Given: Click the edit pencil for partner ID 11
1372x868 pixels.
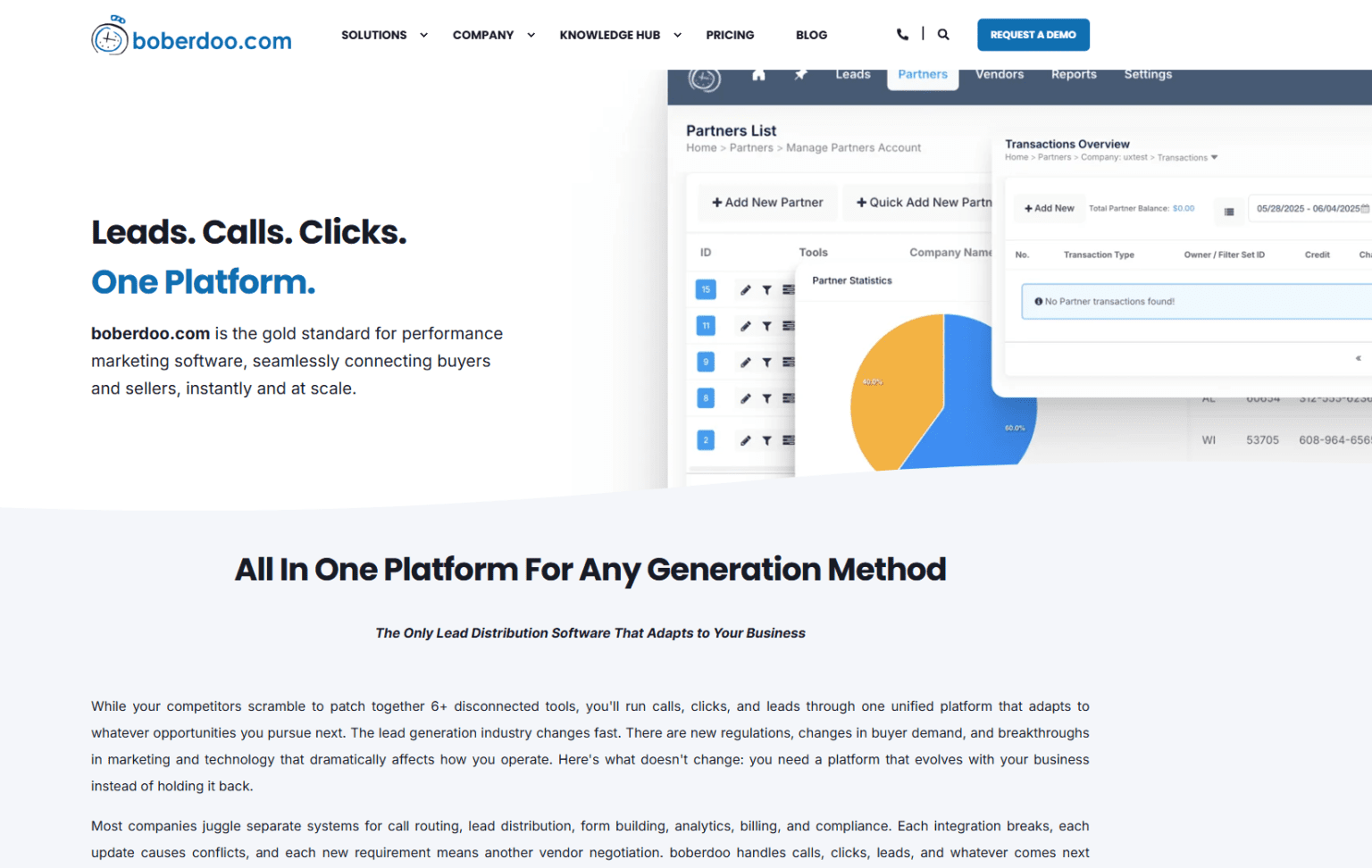Looking at the screenshot, I should 745,326.
